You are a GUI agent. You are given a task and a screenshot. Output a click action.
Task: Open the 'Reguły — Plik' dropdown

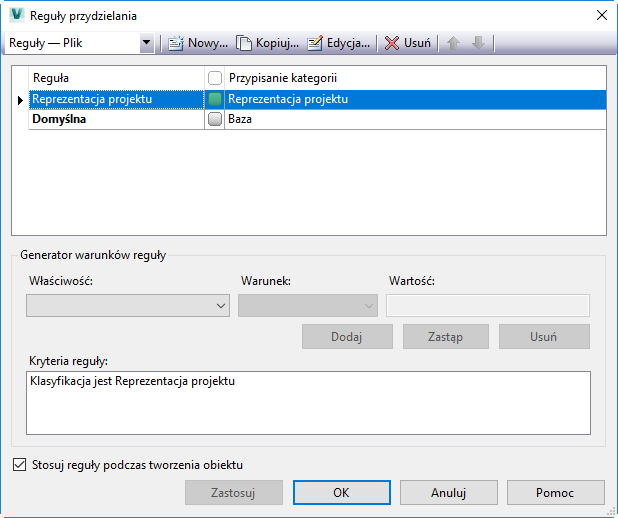(147, 43)
